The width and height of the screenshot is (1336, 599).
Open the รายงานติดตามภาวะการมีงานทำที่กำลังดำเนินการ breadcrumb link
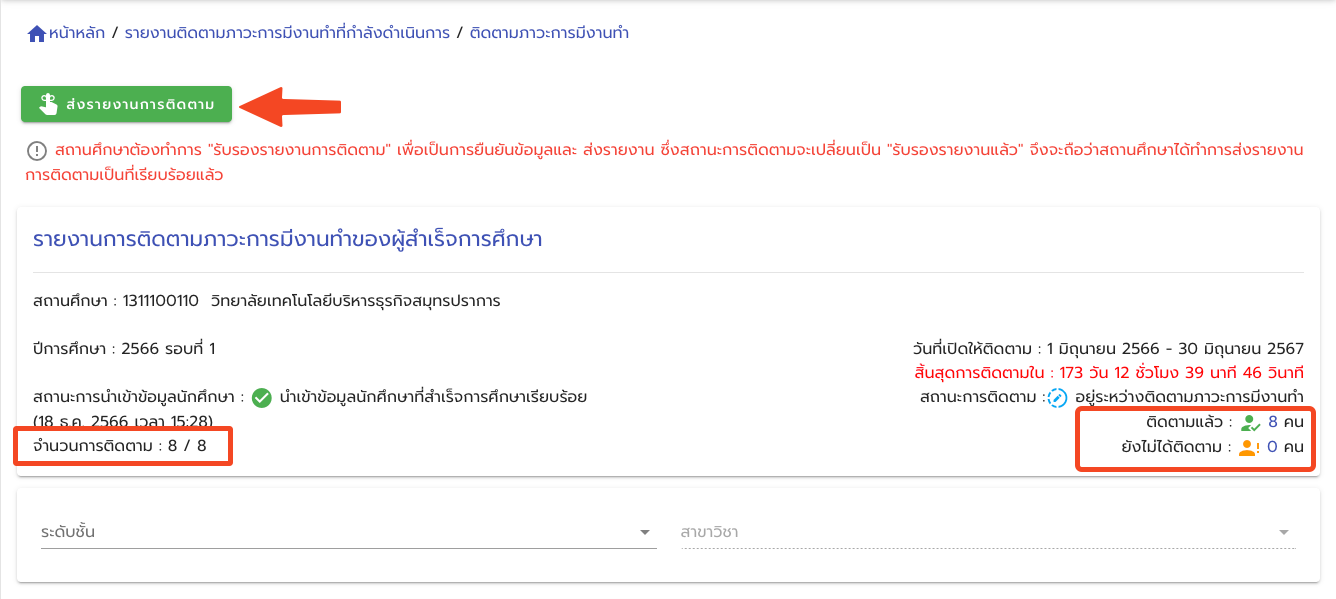[x=286, y=34]
